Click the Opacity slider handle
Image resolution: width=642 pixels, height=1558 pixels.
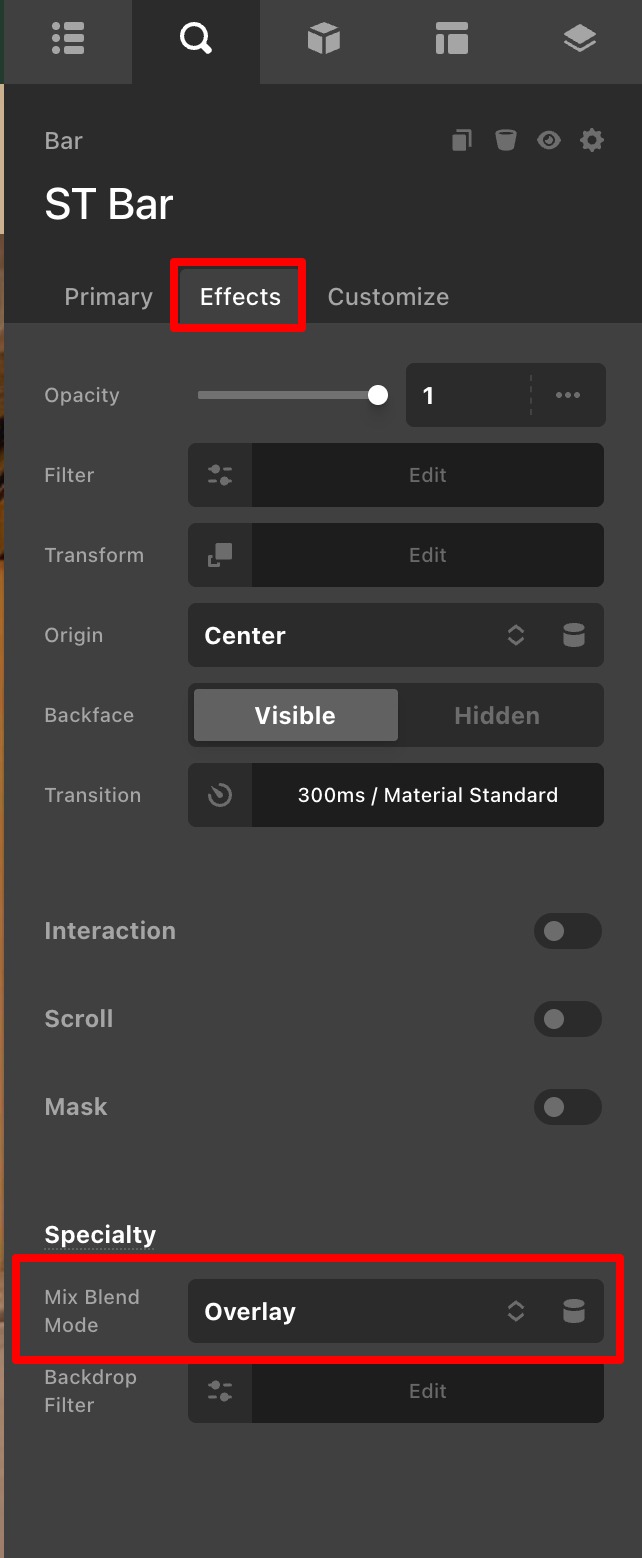pos(378,395)
